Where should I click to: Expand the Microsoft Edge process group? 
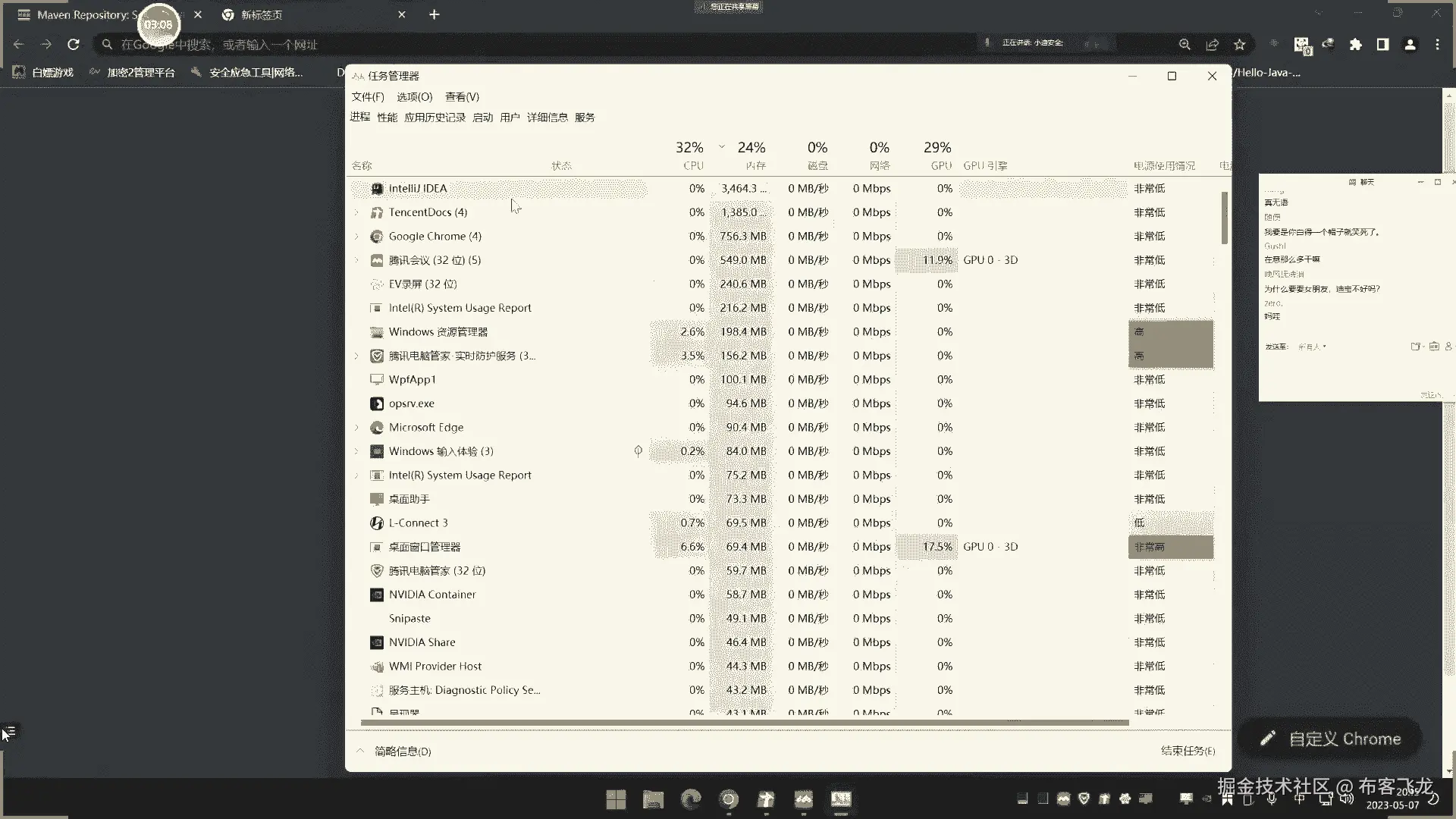tap(356, 428)
